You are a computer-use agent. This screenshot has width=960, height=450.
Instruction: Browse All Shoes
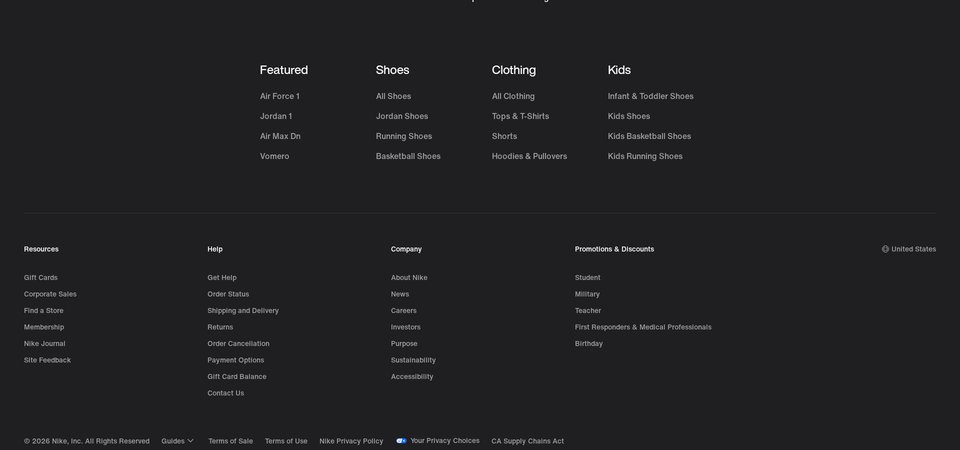(394, 96)
